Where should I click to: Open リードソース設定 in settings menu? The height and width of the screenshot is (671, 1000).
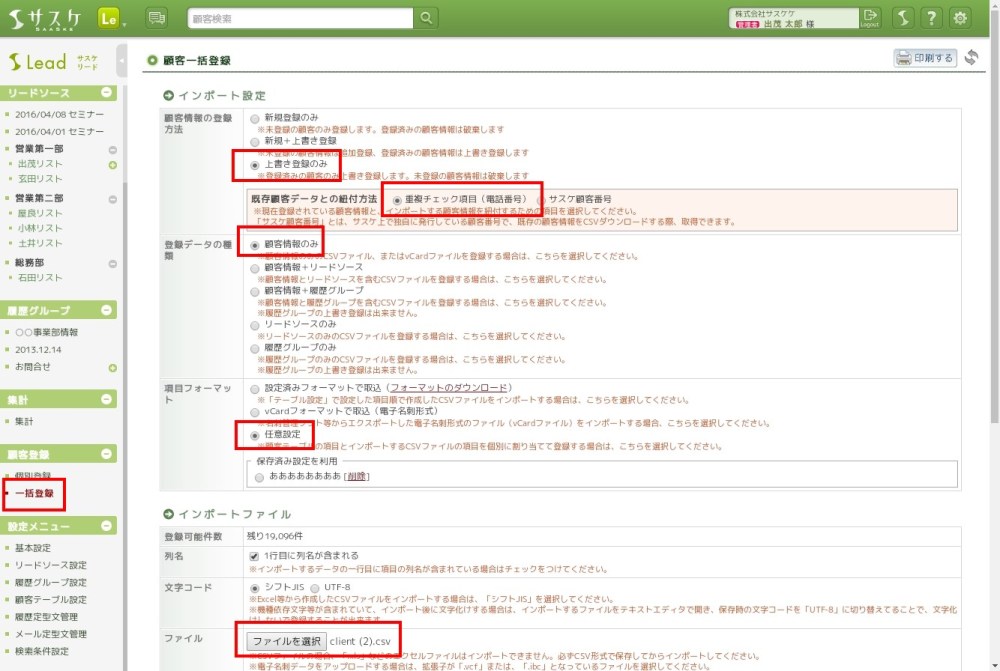pyautogui.click(x=50, y=565)
